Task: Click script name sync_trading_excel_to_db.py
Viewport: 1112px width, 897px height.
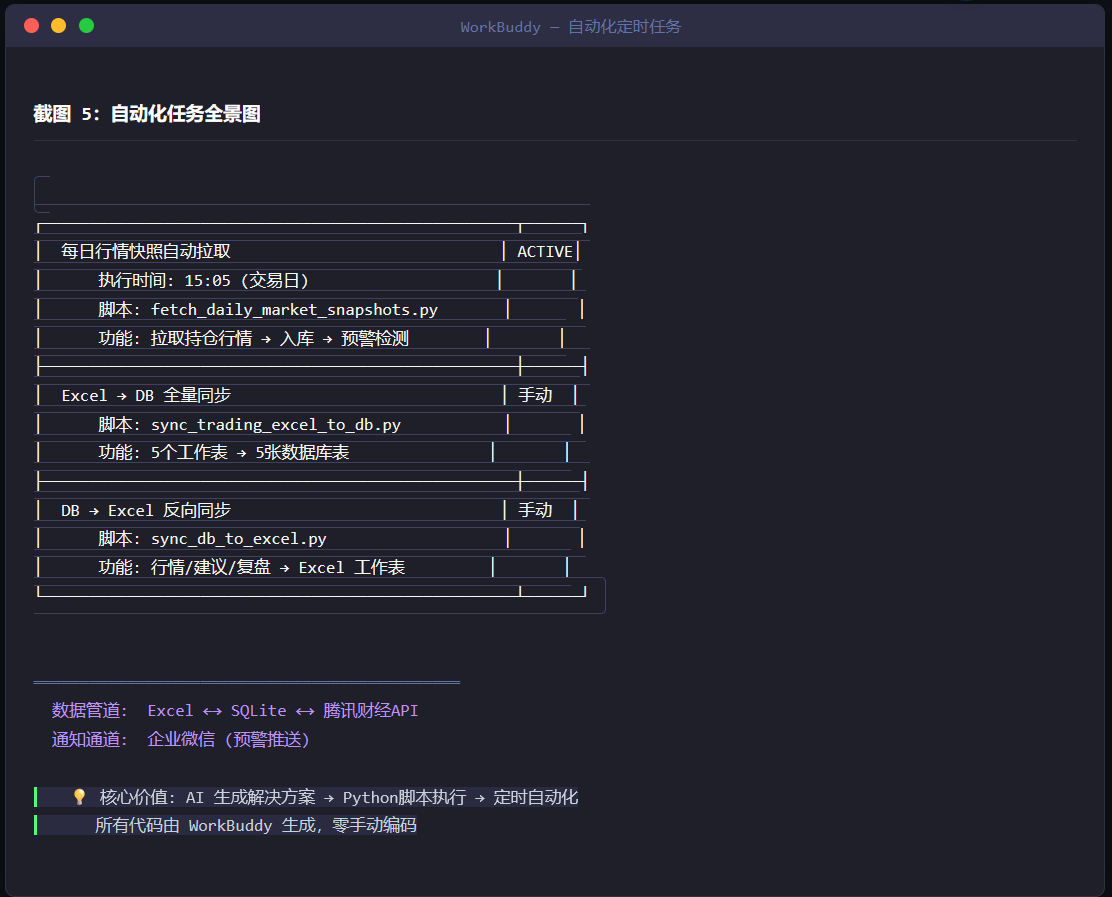Action: coord(276,425)
